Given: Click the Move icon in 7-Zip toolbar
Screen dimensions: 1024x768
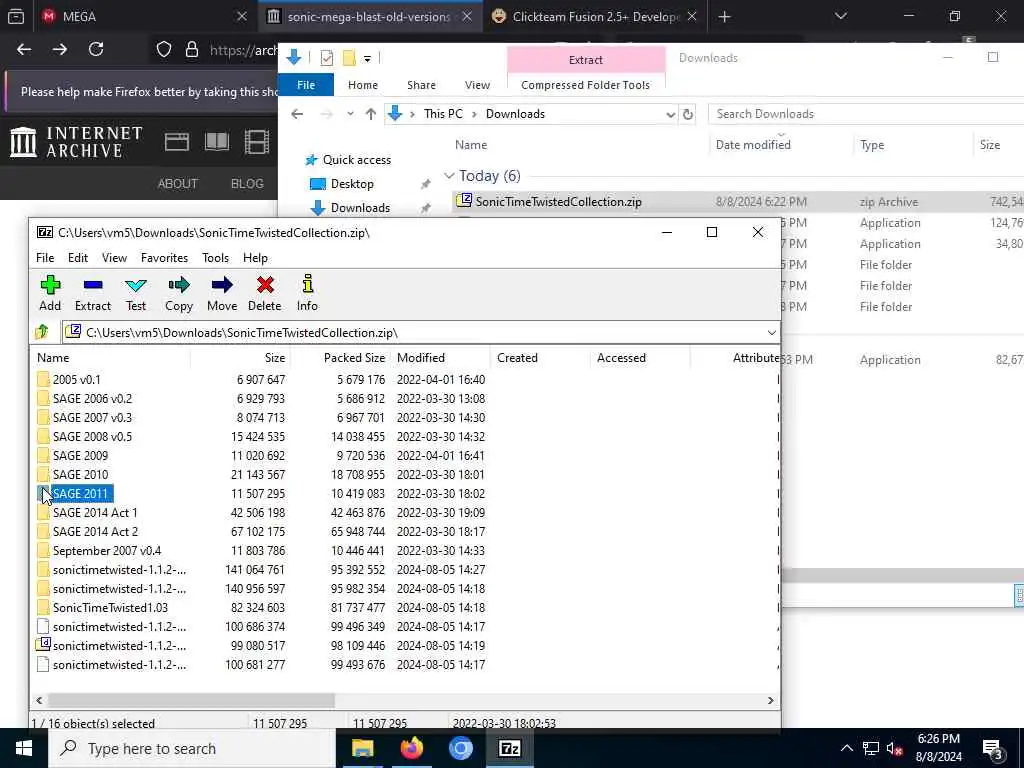Looking at the screenshot, I should click(x=222, y=285).
